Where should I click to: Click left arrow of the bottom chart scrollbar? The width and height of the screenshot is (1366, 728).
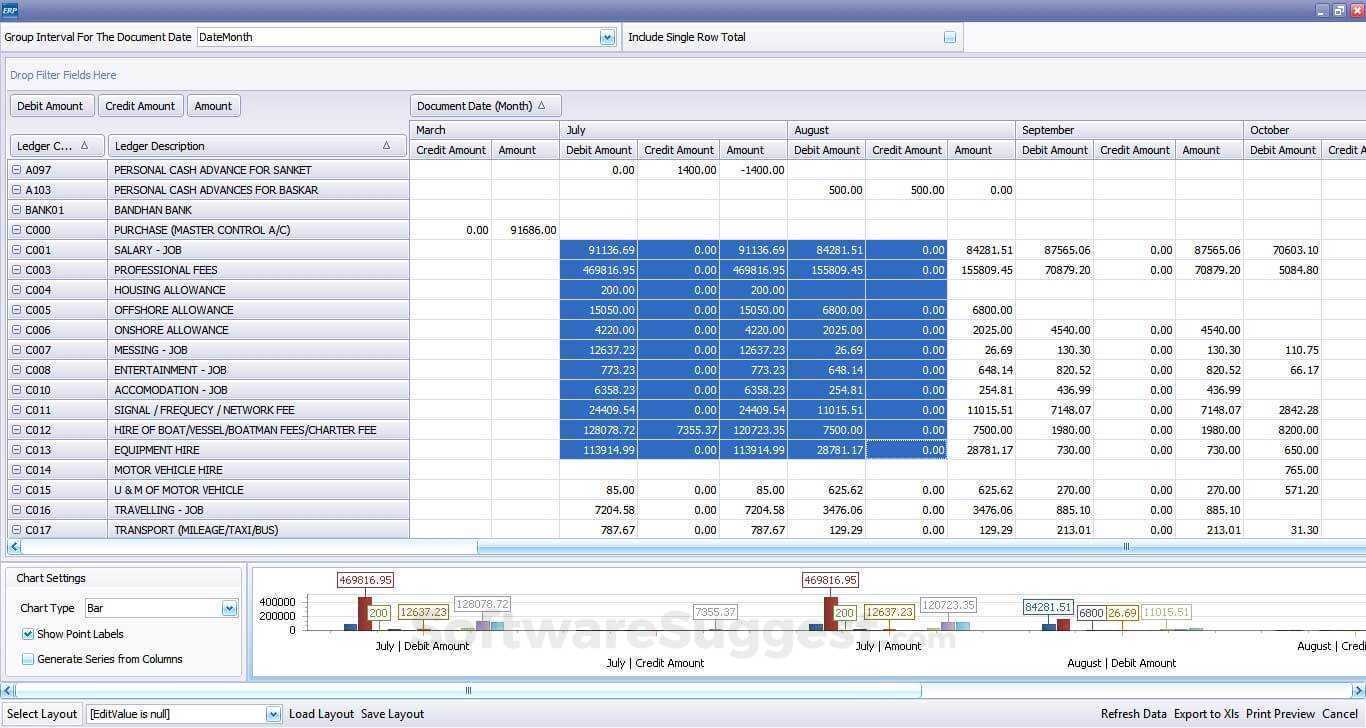click(8, 690)
